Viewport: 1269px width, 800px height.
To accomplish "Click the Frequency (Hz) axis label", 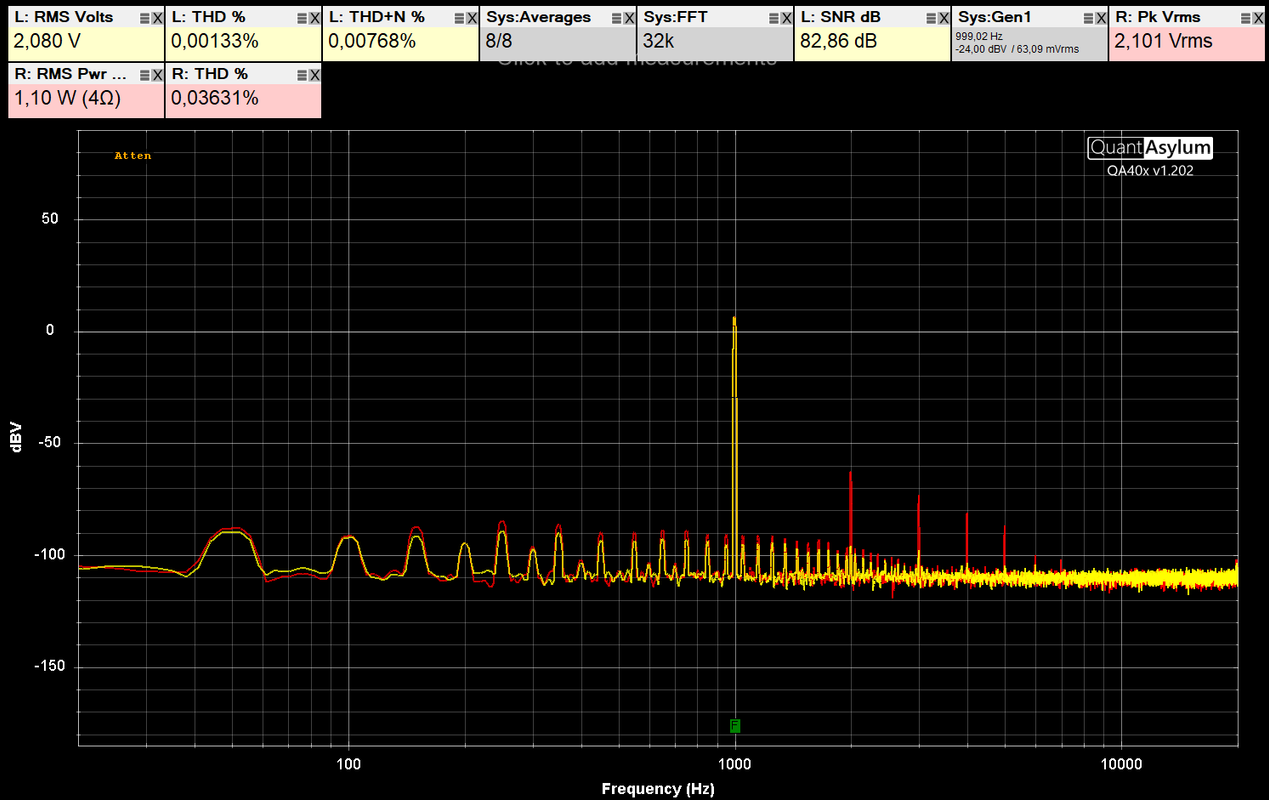I will (658, 789).
